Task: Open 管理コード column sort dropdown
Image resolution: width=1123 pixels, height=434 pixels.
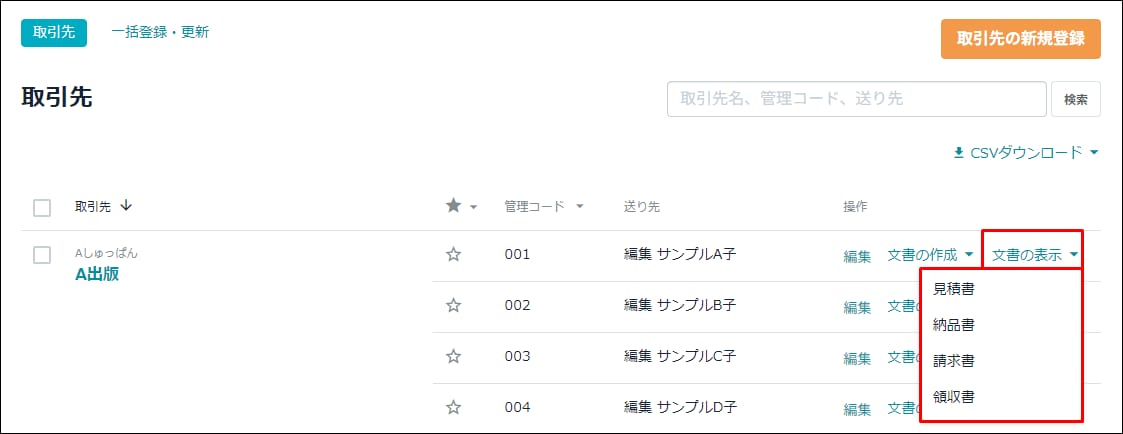Action: click(579, 206)
